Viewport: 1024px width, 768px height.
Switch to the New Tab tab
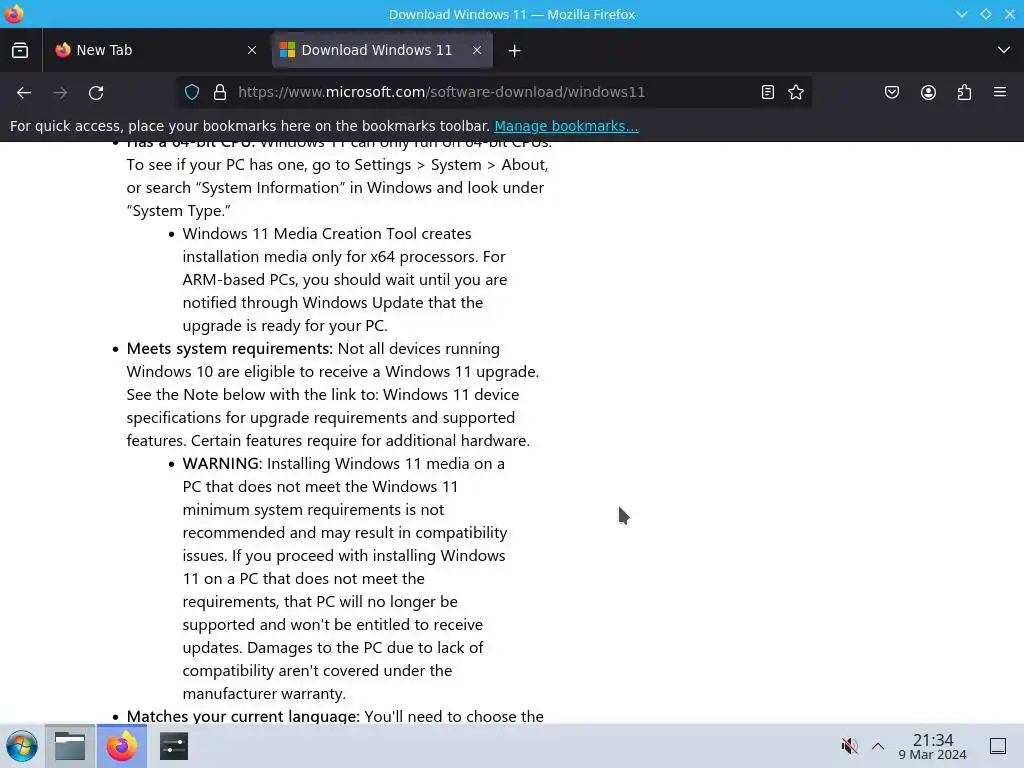pyautogui.click(x=157, y=50)
